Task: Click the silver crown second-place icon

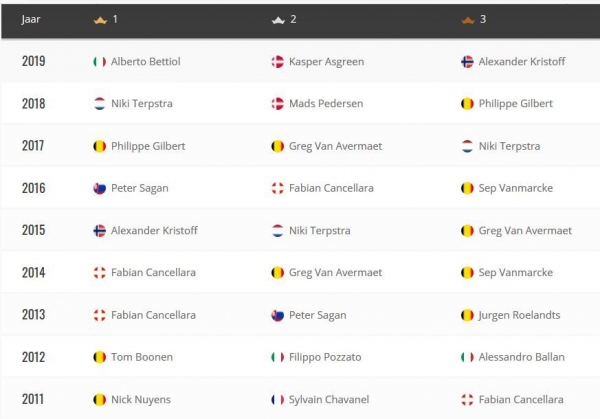Action: pos(278,20)
